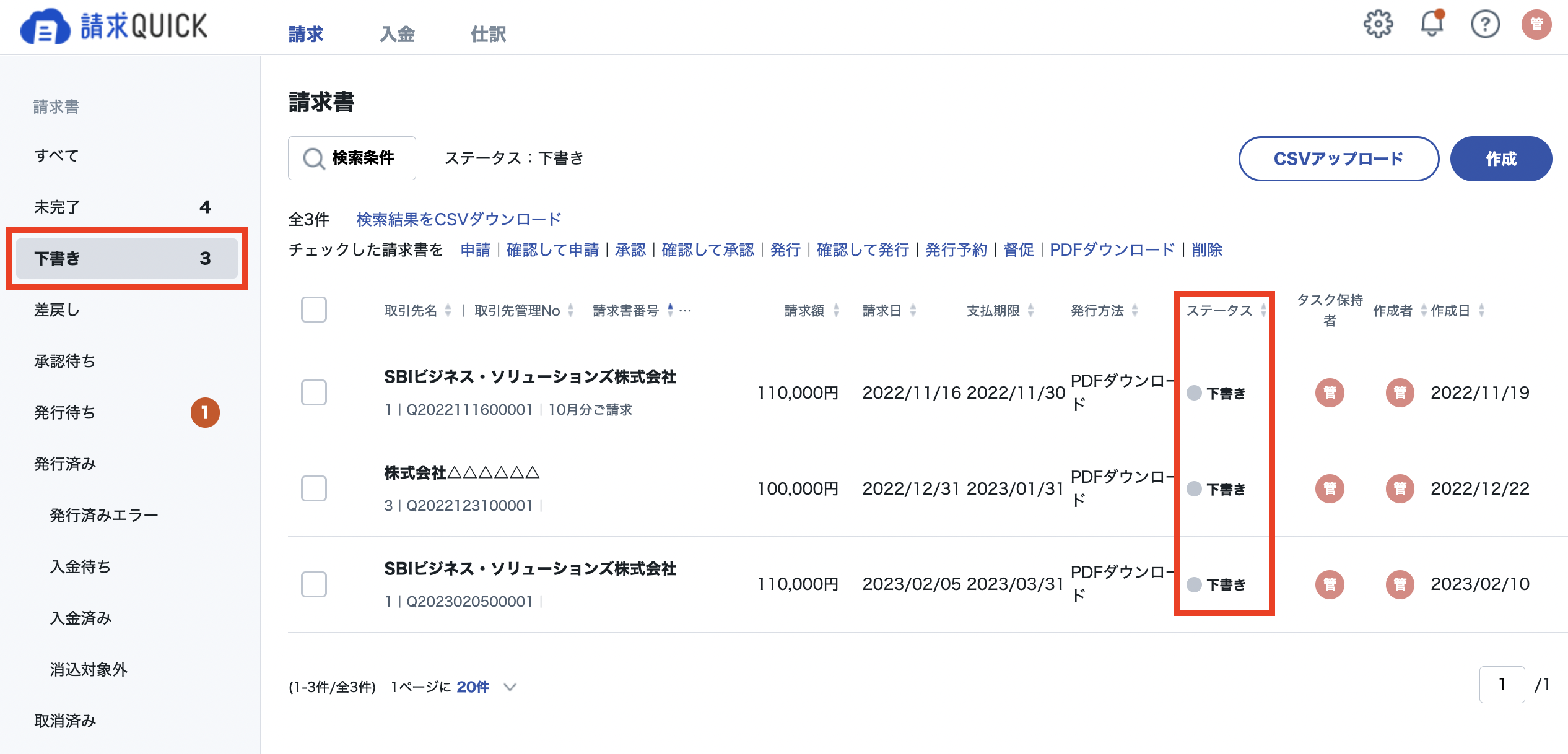Image resolution: width=1568 pixels, height=754 pixels.
Task: Select 取消済み in the sidebar
Action: pyautogui.click(x=127, y=721)
